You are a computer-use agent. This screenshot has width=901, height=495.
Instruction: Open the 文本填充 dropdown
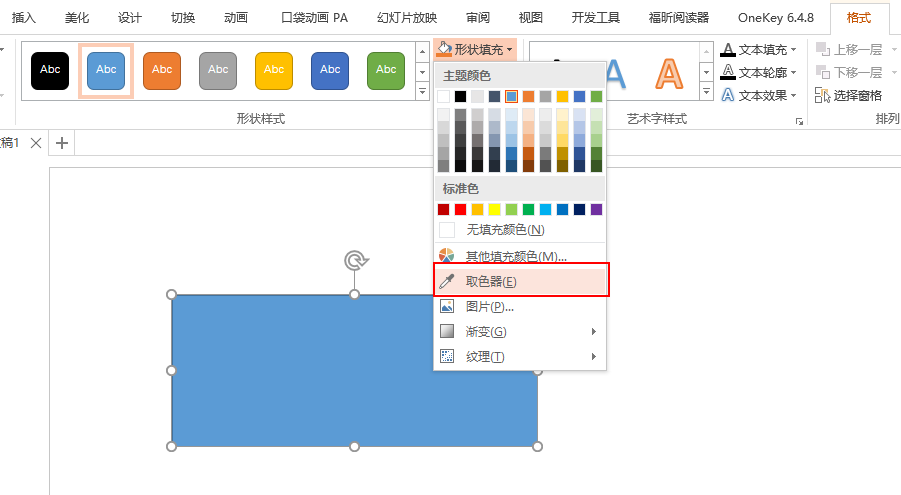click(758, 50)
